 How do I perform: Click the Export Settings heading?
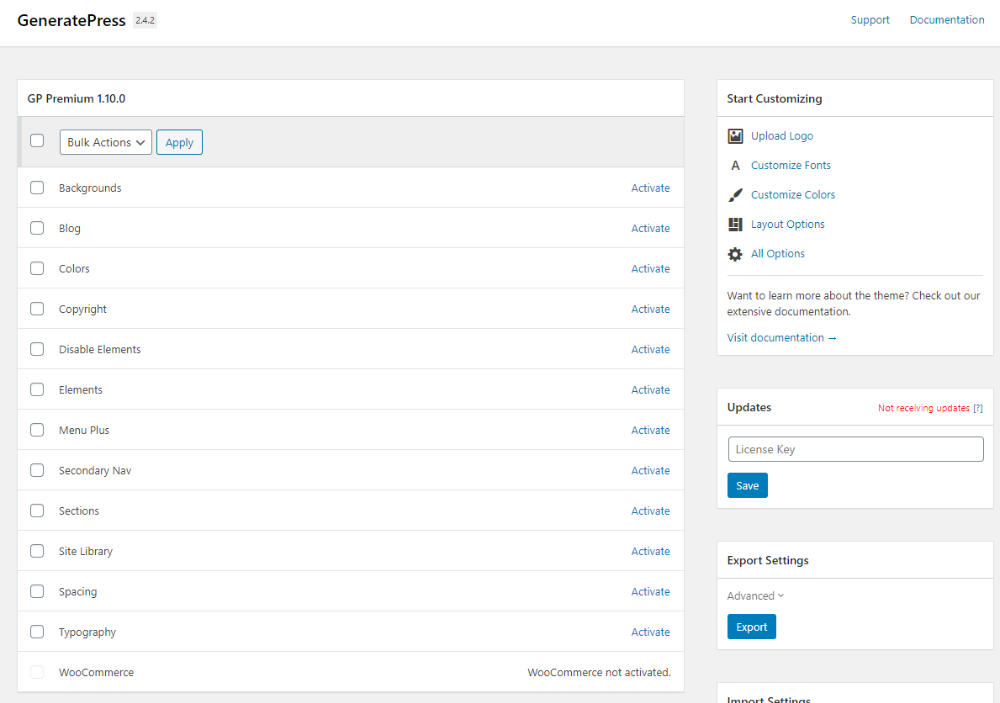pyautogui.click(x=768, y=560)
